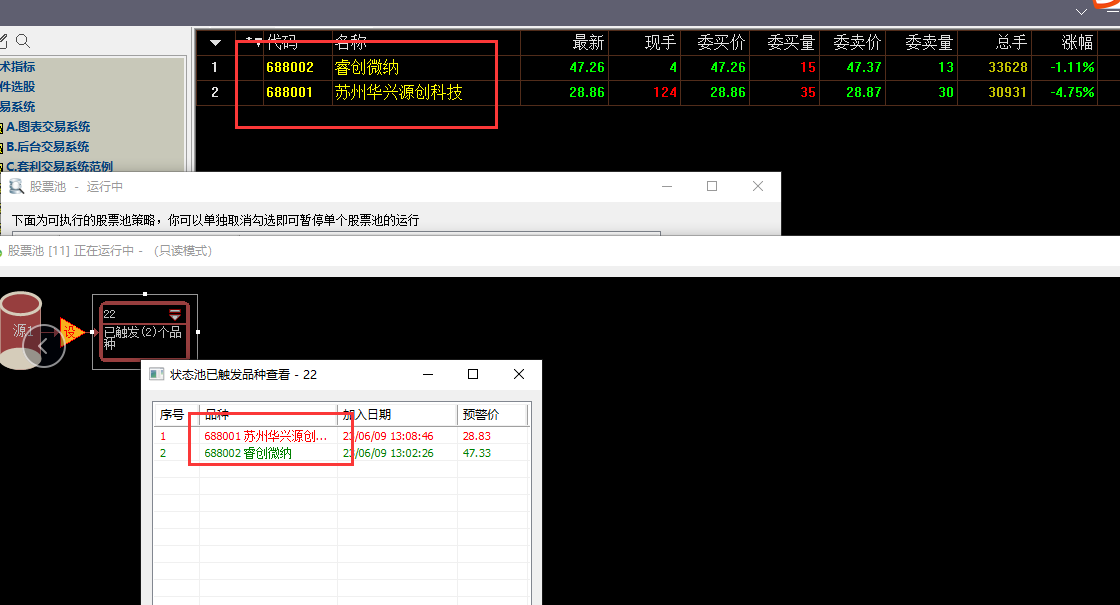This screenshot has width=1120, height=605.
Task: Click latest price 47.26 in 最新 column
Action: click(x=587, y=67)
